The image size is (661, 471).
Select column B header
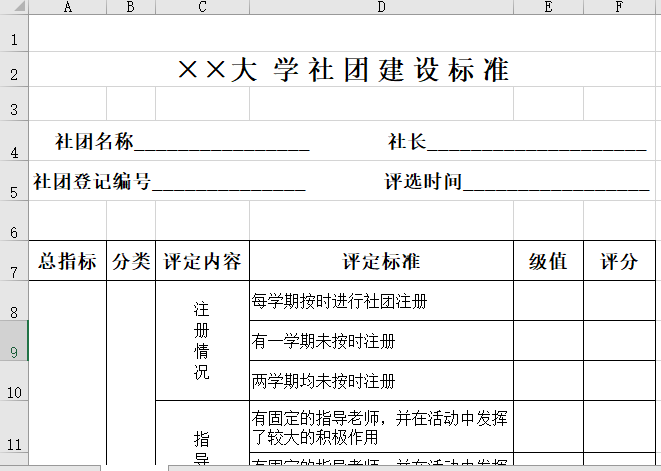point(131,8)
